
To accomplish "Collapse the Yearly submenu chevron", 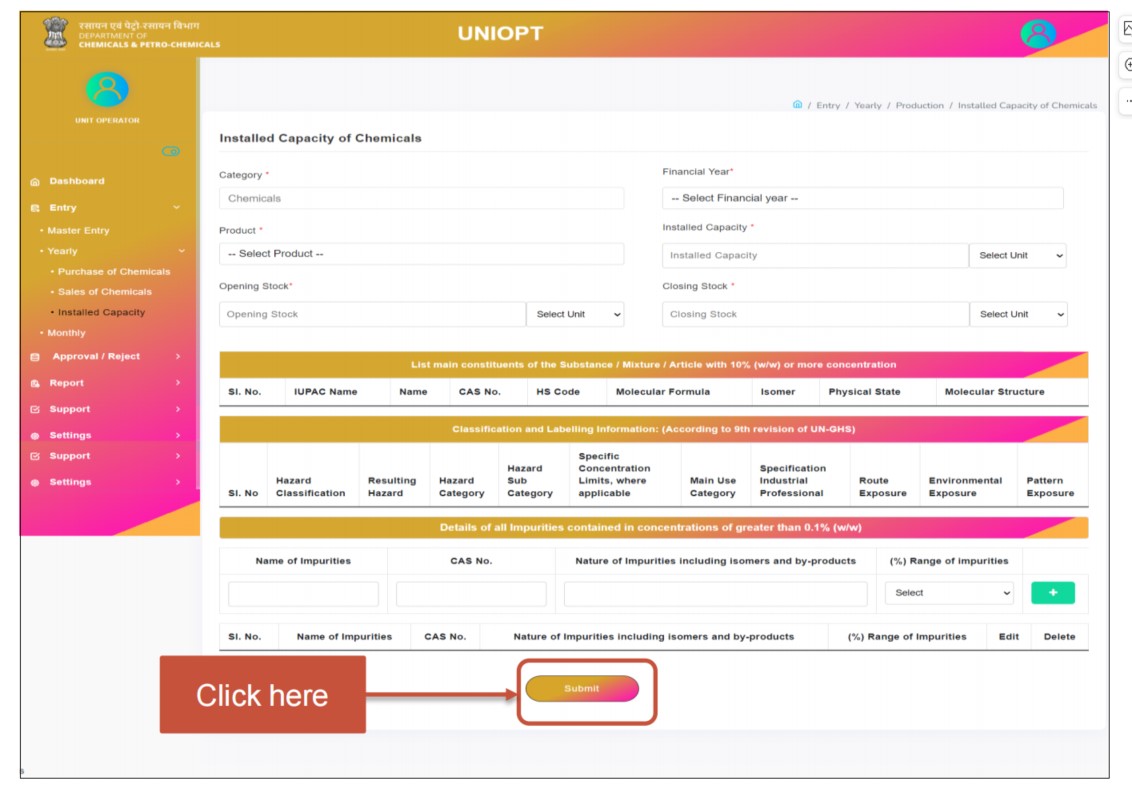I will click(181, 251).
